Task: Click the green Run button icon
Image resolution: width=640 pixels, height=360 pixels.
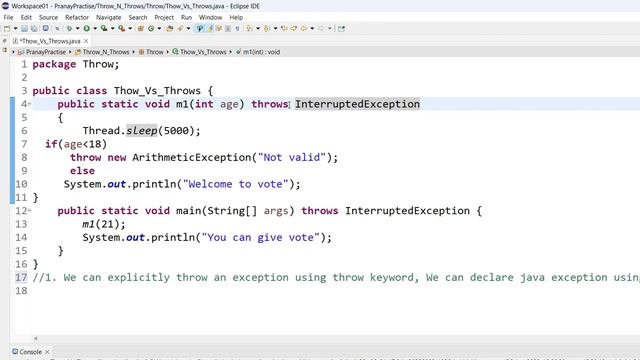Action: (86, 29)
